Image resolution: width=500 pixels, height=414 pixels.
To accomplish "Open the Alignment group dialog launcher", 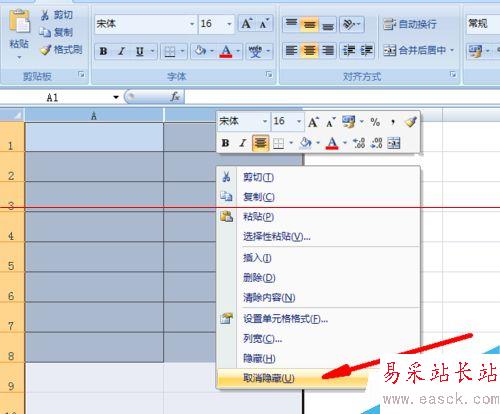I will coord(453,74).
